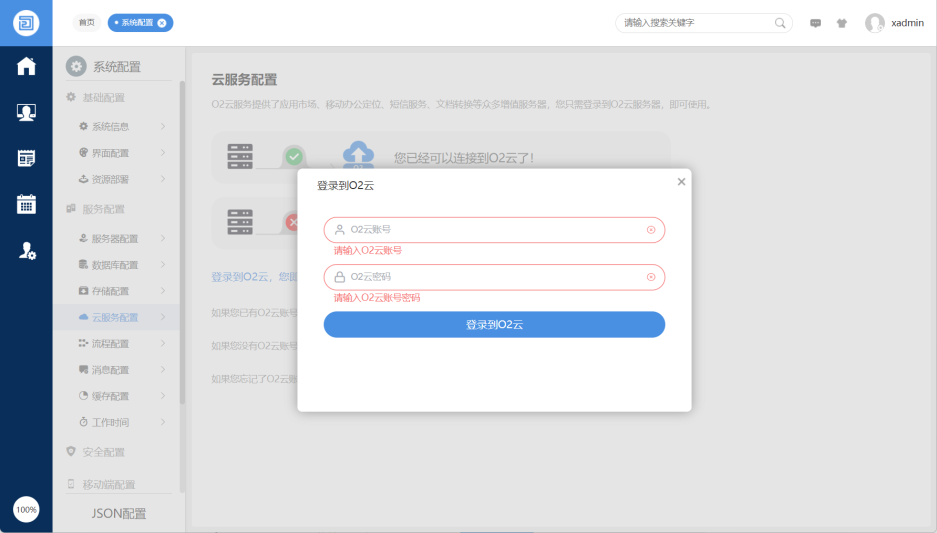
Task: Click the home icon in left sidebar
Action: [x=26, y=66]
